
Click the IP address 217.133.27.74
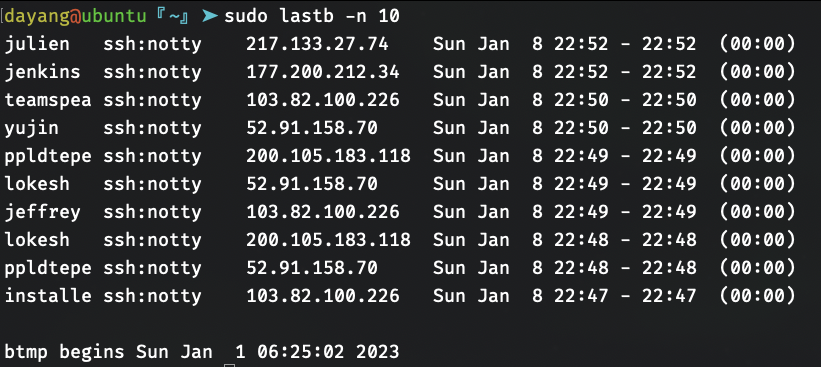pyautogui.click(x=317, y=44)
